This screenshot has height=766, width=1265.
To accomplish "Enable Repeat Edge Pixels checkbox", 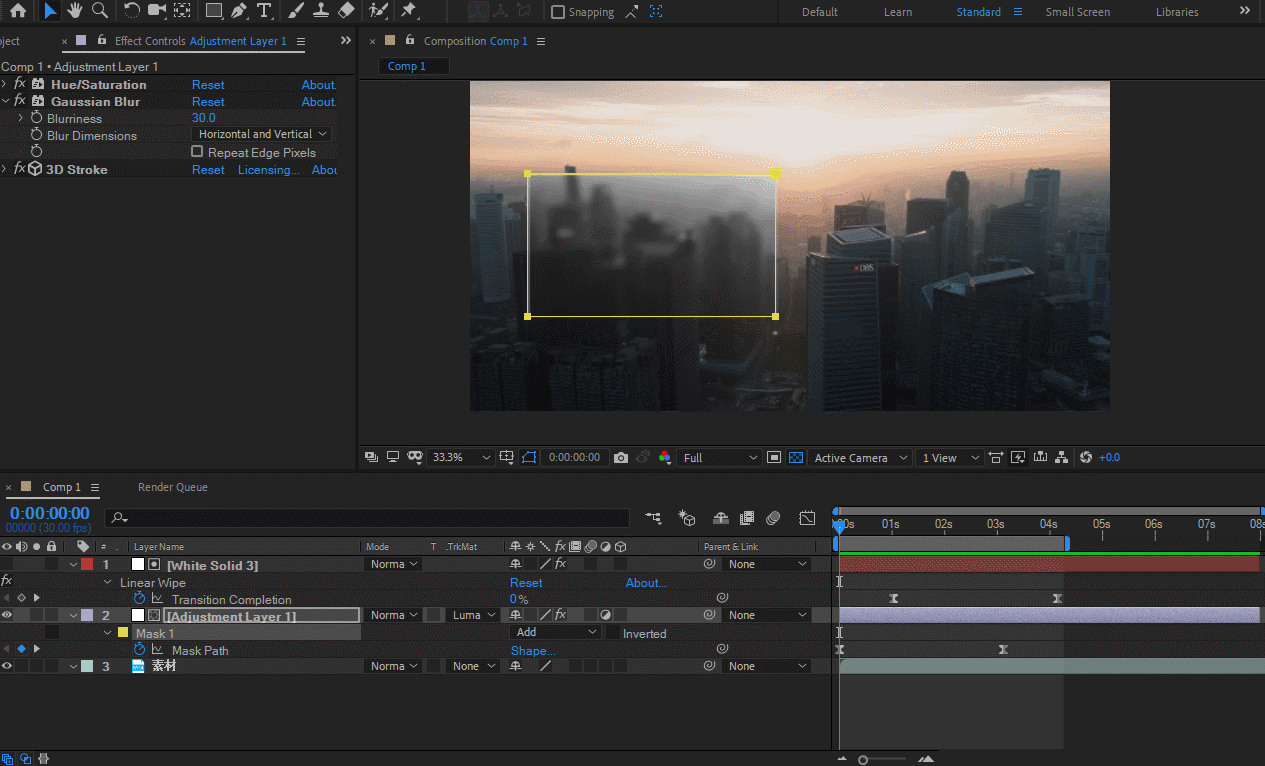I will [197, 152].
